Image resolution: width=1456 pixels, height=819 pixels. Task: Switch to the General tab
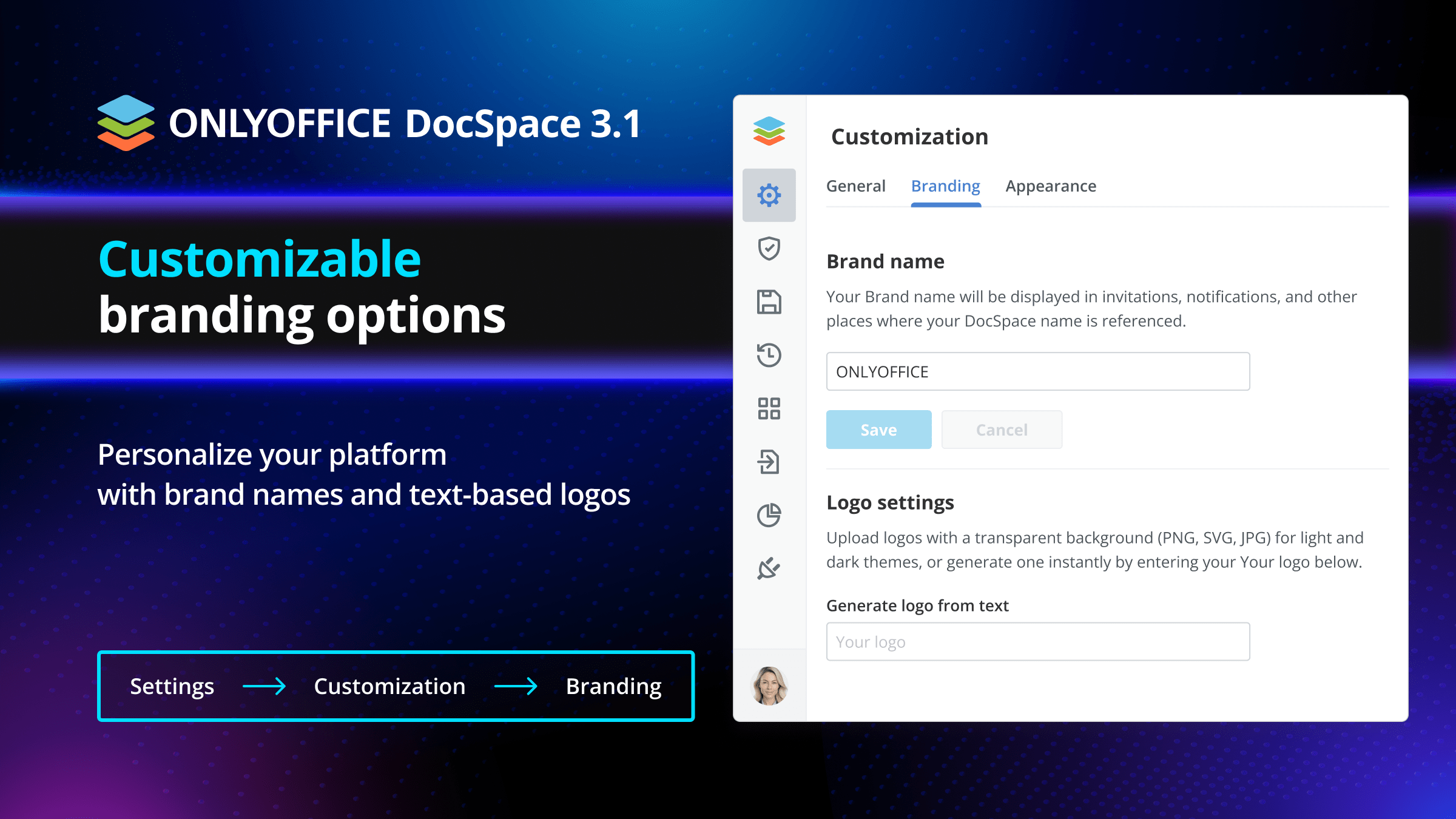pyautogui.click(x=855, y=186)
